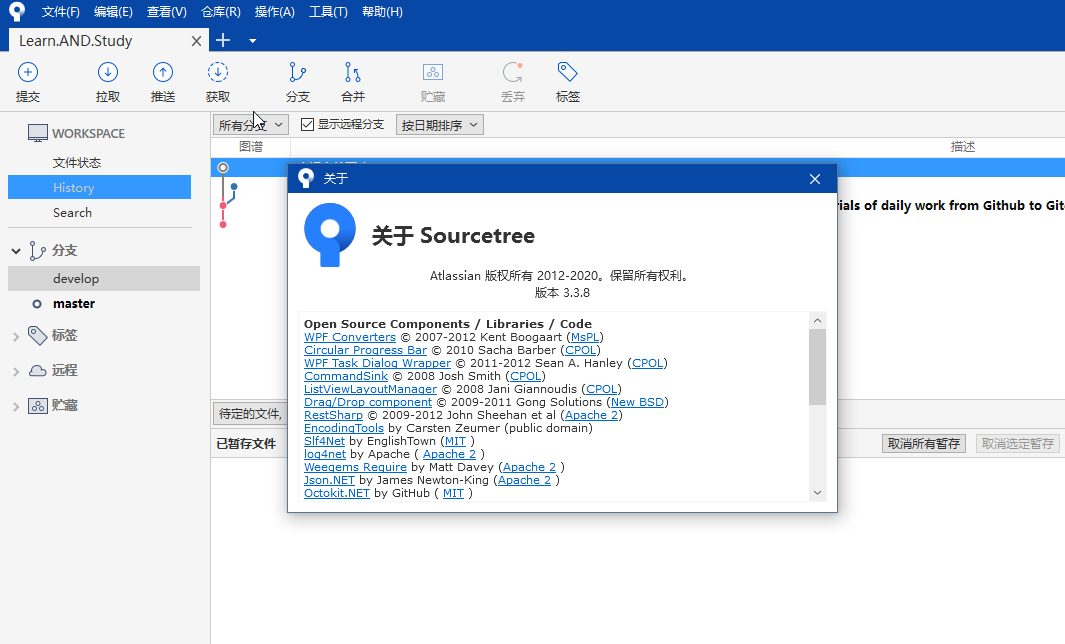Image resolution: width=1065 pixels, height=644 pixels.
Task: Expand the 标签 section in the sidebar
Action: [16, 336]
